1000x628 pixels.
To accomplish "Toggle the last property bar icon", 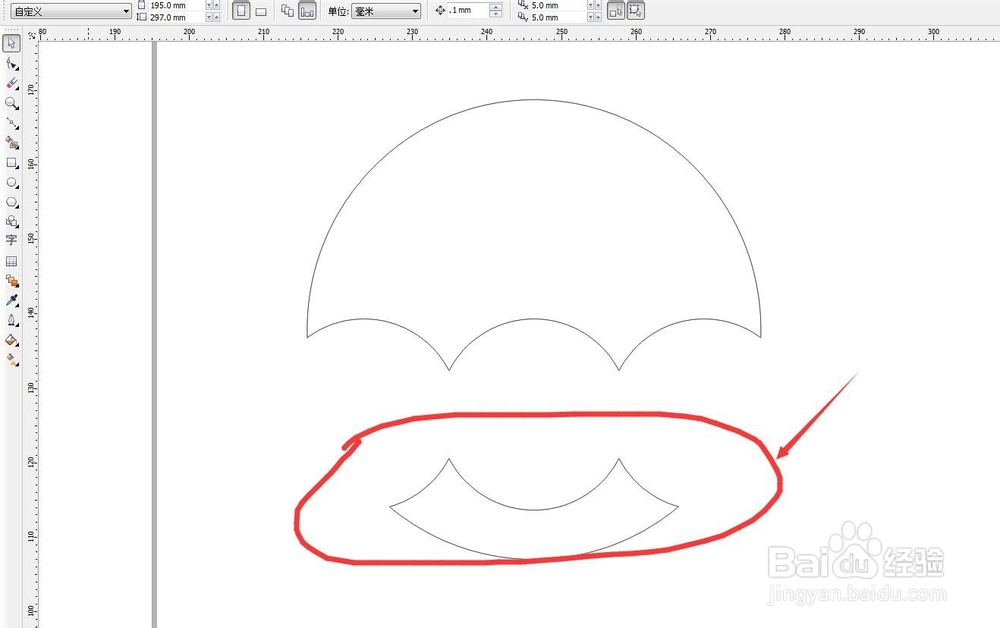I will 635,11.
